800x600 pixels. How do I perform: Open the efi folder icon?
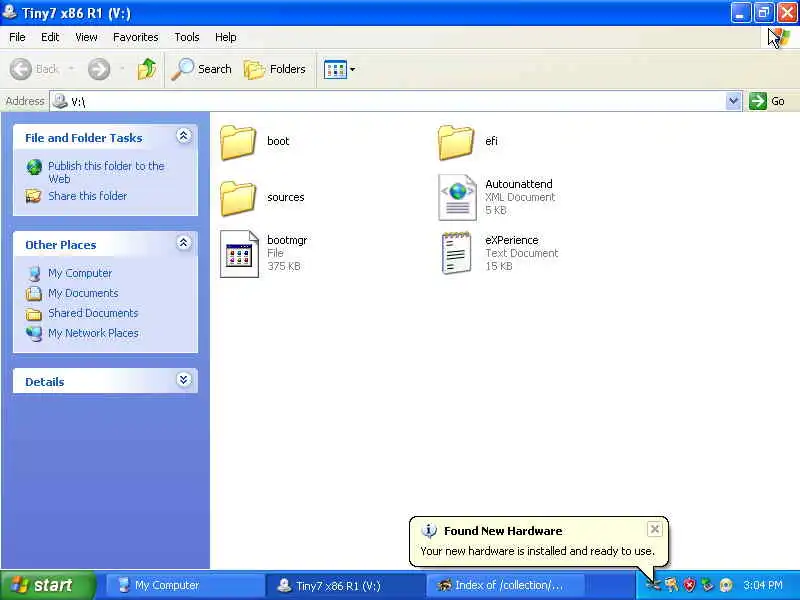[456, 143]
